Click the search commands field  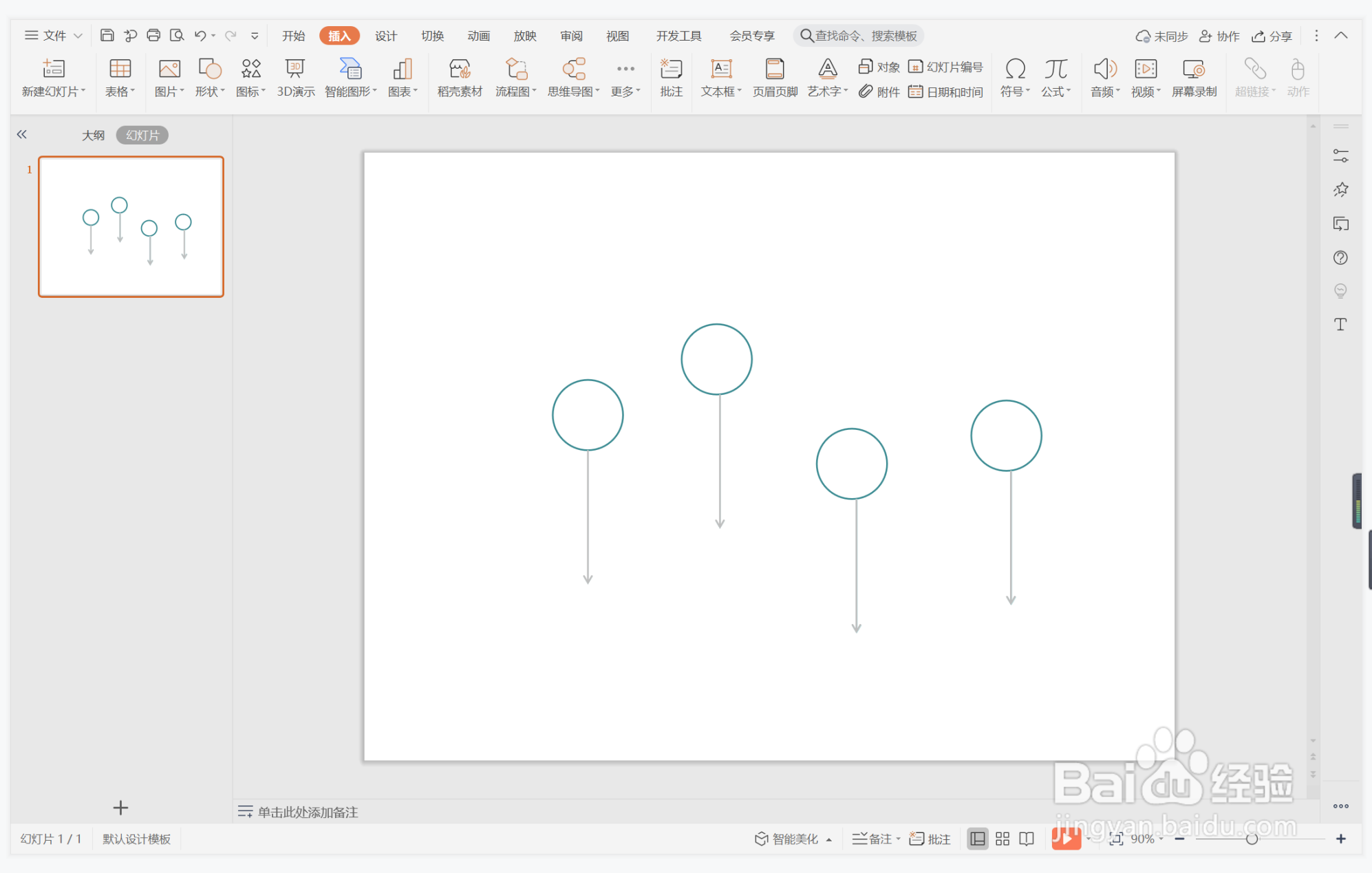coord(859,36)
